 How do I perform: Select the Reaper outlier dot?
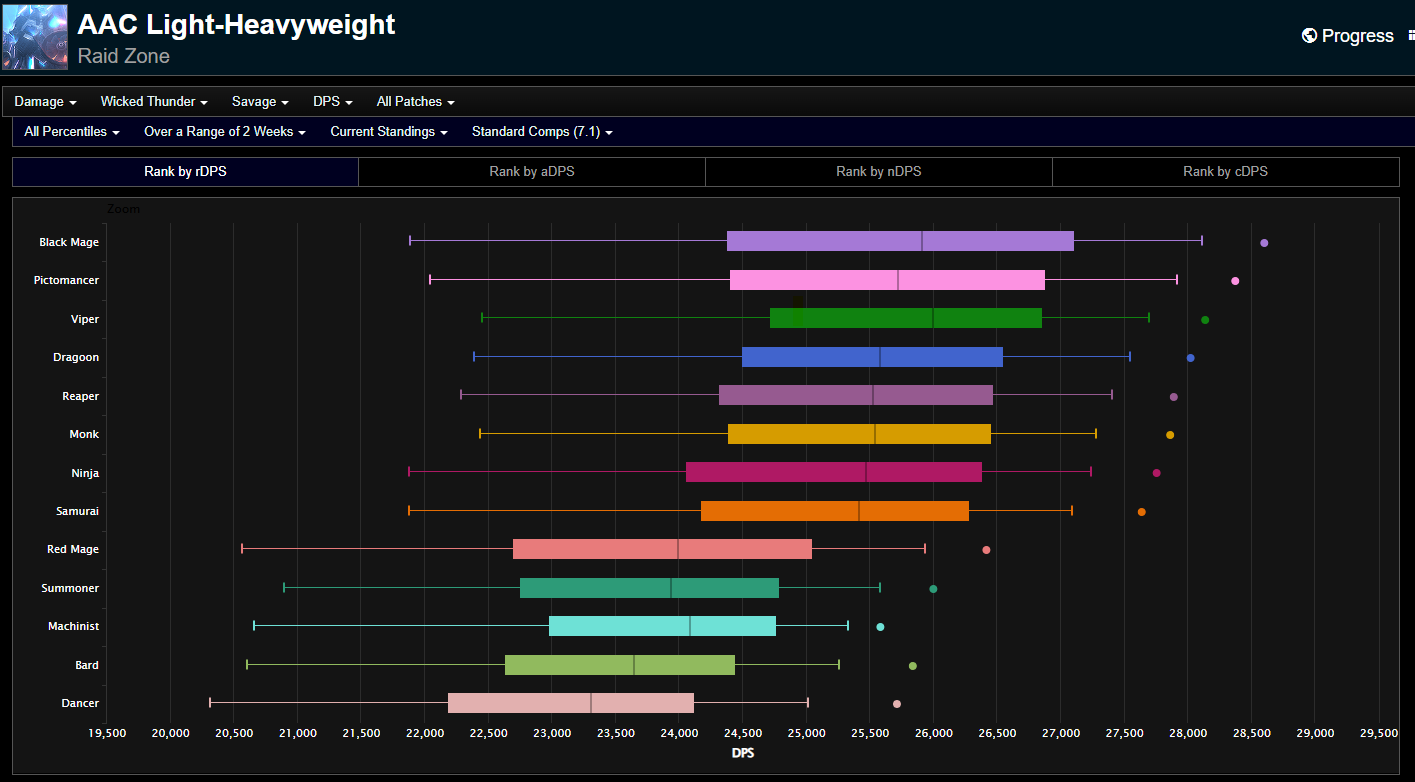click(x=1174, y=397)
